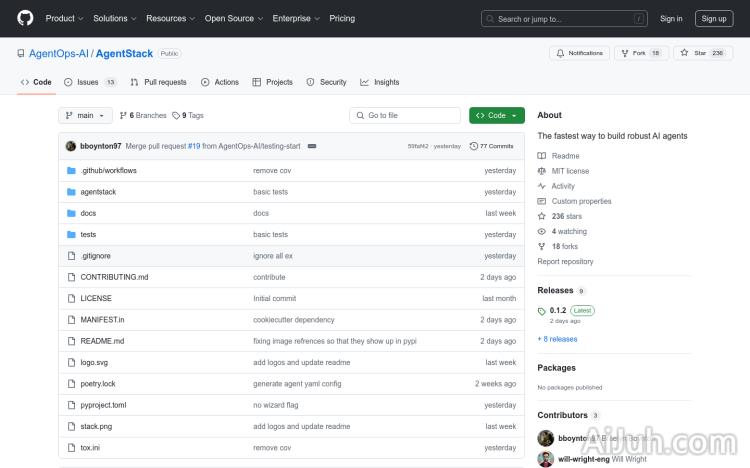The width and height of the screenshot is (750, 468).
Task: Click the eye icon beside 4 watching
Action: [x=541, y=231]
